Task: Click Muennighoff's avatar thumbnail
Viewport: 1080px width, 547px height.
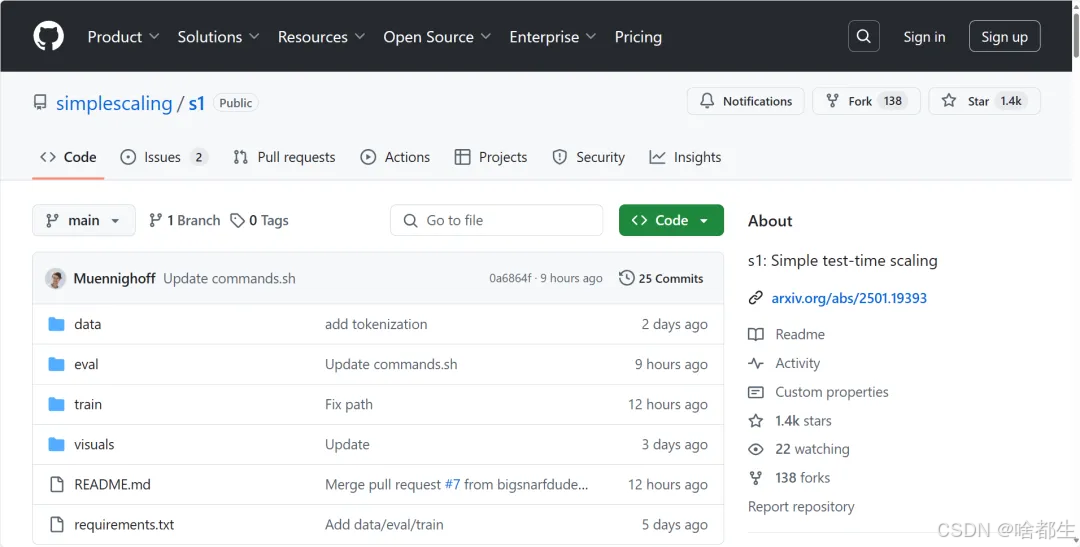Action: tap(56, 278)
